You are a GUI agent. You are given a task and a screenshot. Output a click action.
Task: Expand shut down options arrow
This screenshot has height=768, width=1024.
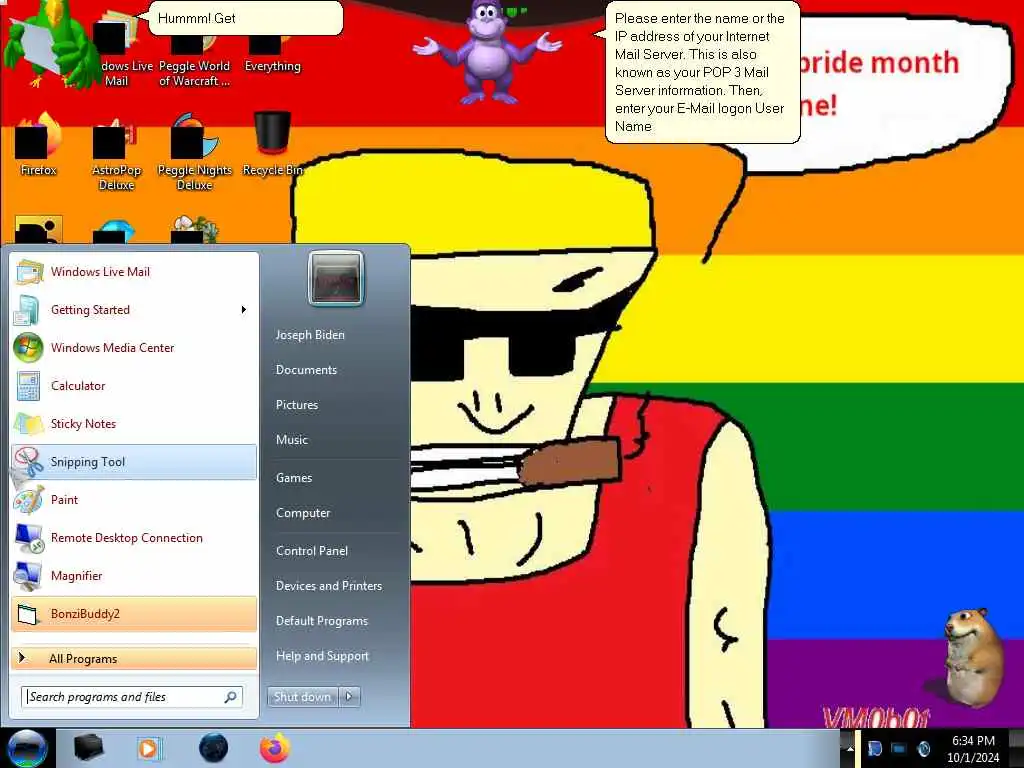(349, 697)
